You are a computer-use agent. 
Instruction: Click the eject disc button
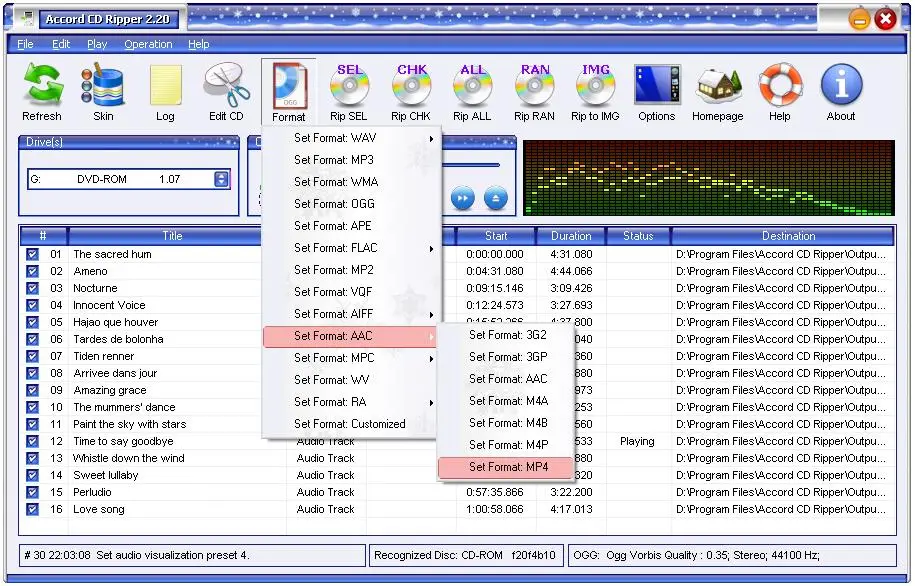pyautogui.click(x=496, y=198)
